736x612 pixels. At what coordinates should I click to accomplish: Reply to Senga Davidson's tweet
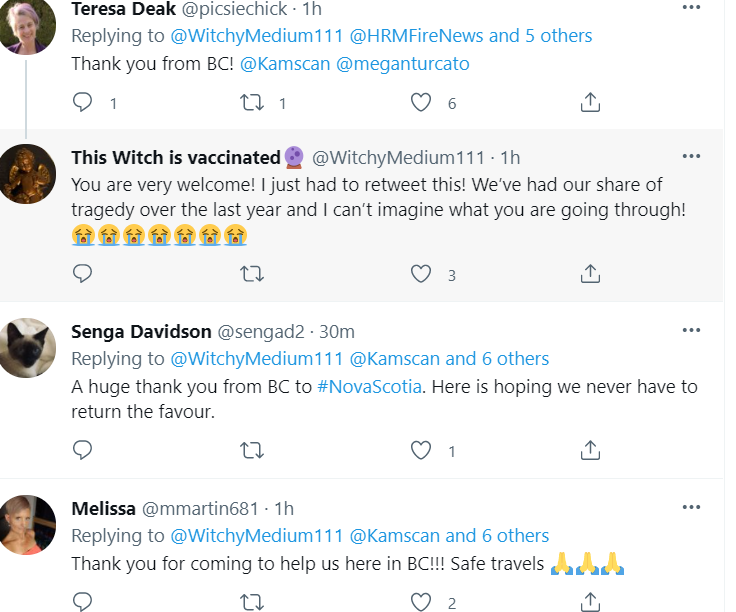[x=83, y=450]
